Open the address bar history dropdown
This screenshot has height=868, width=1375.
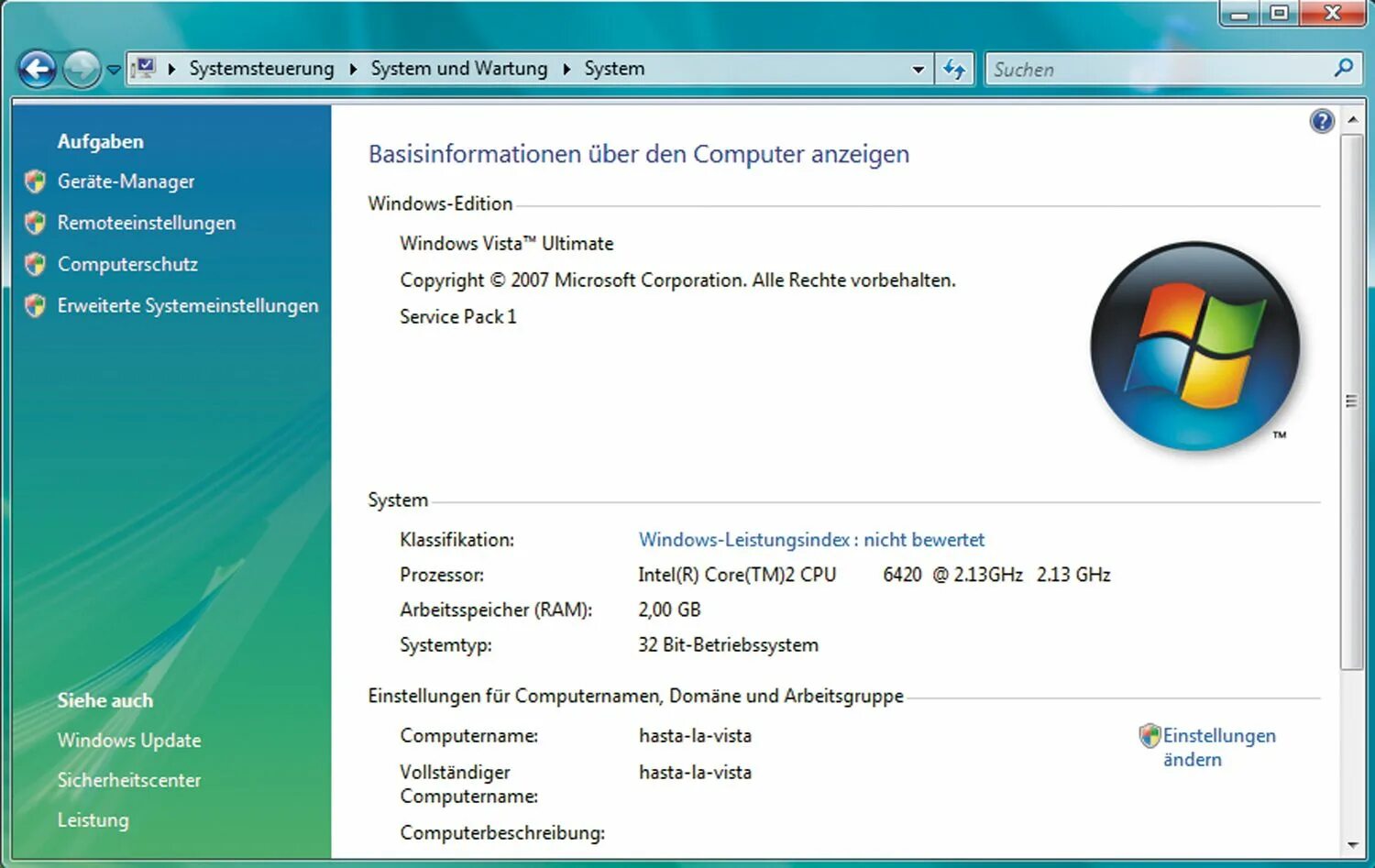[x=918, y=70]
